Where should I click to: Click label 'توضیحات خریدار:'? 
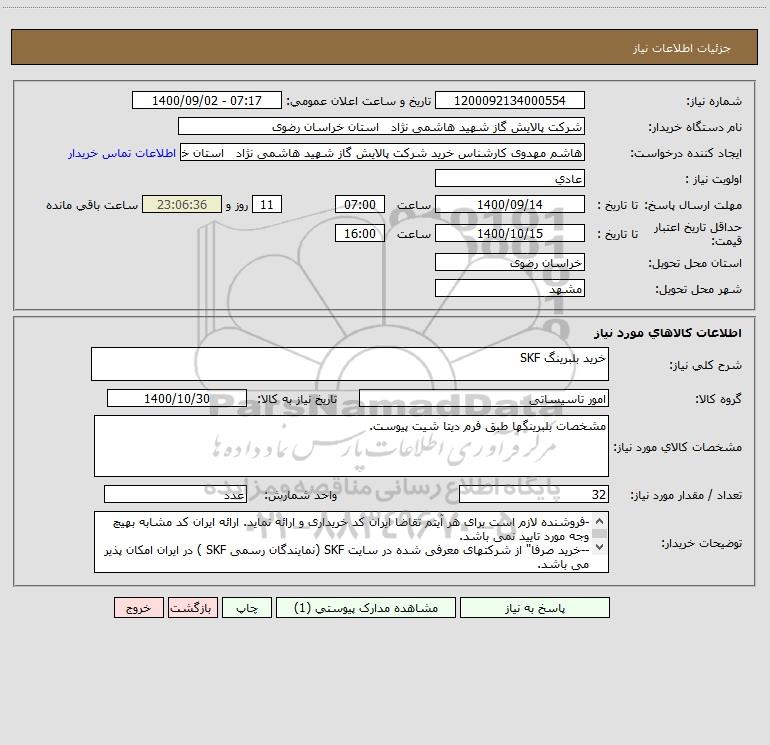point(702,543)
